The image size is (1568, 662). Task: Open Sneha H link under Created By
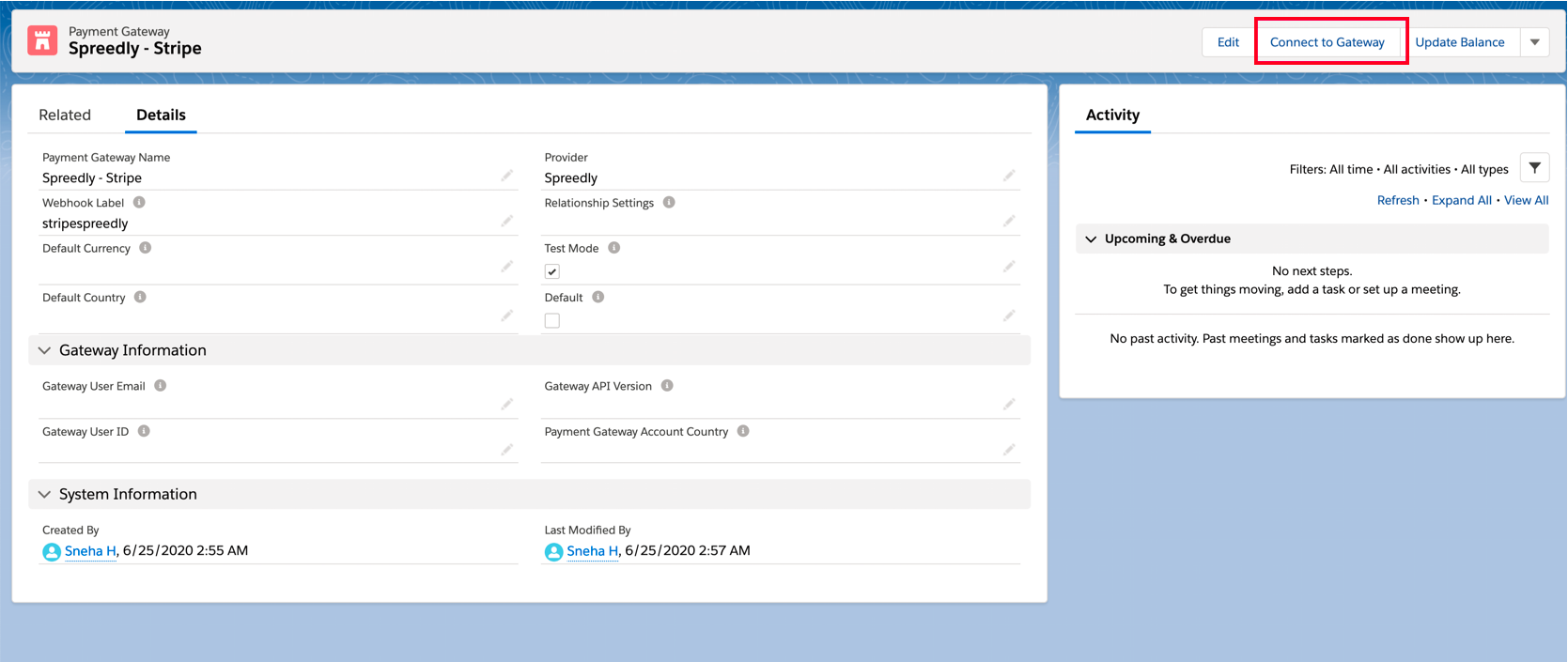pyautogui.click(x=90, y=550)
